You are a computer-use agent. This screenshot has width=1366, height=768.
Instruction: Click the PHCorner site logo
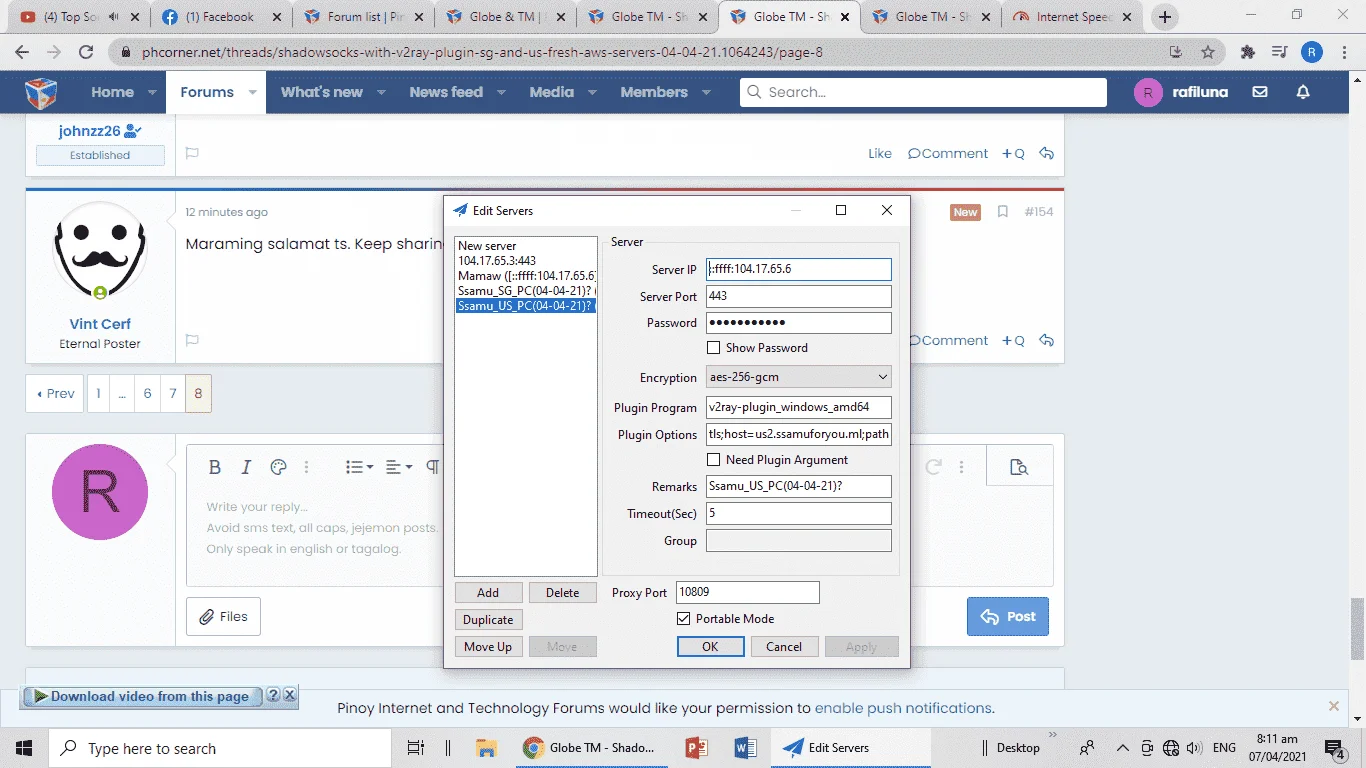click(x=41, y=92)
